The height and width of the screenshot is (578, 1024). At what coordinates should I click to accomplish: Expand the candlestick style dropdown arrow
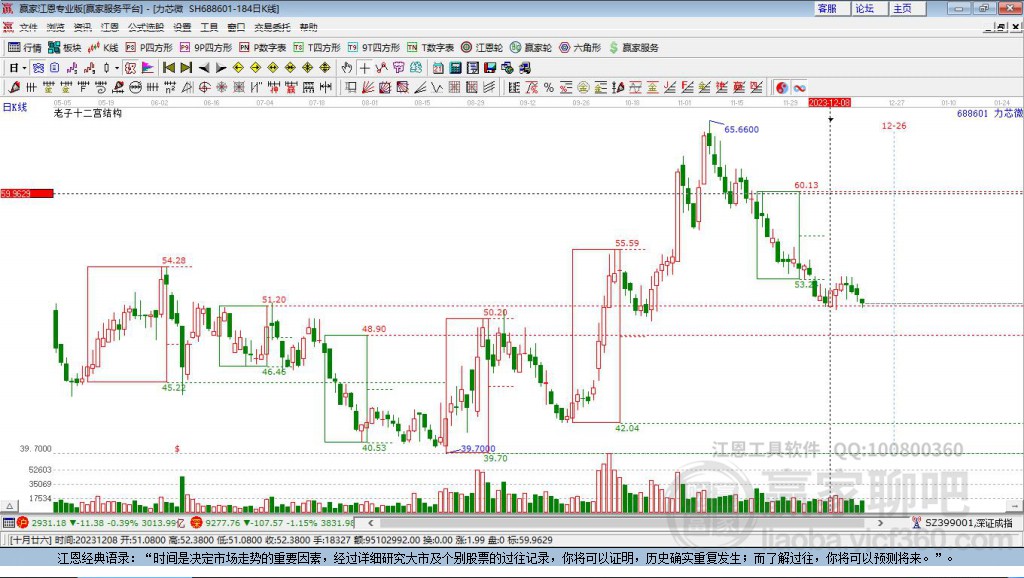click(x=116, y=68)
